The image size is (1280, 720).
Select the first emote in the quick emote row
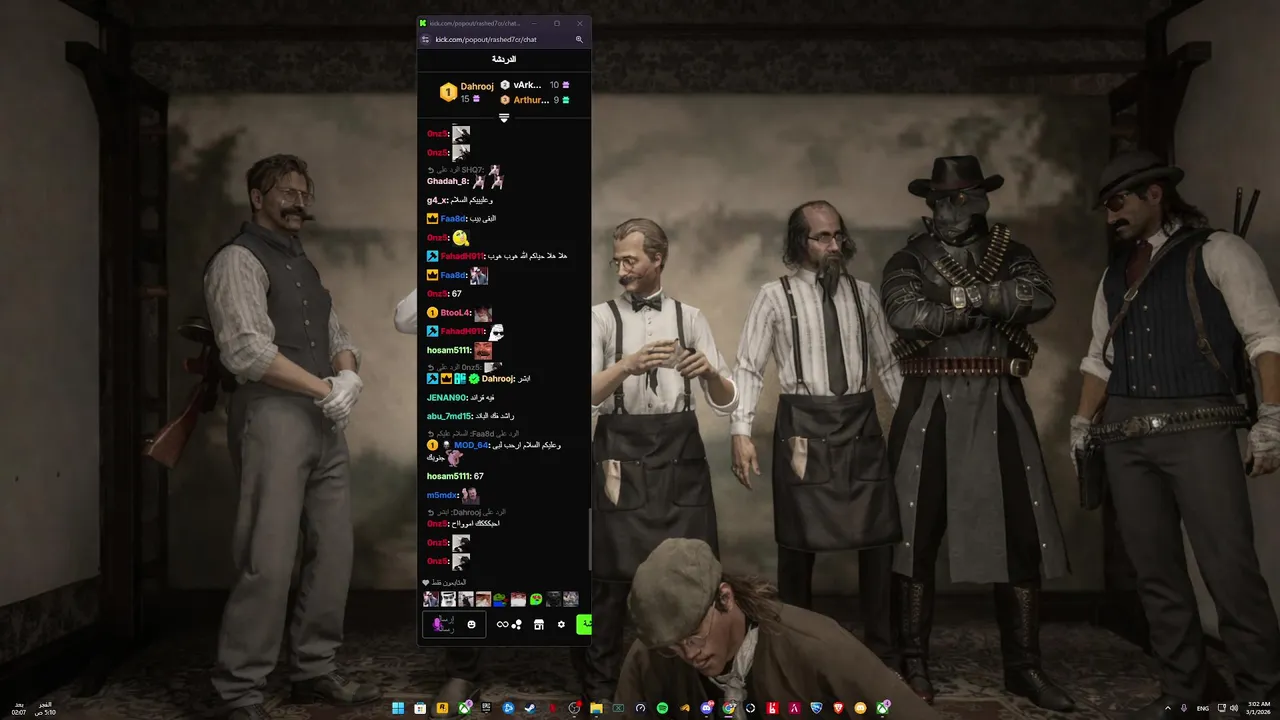tap(431, 599)
